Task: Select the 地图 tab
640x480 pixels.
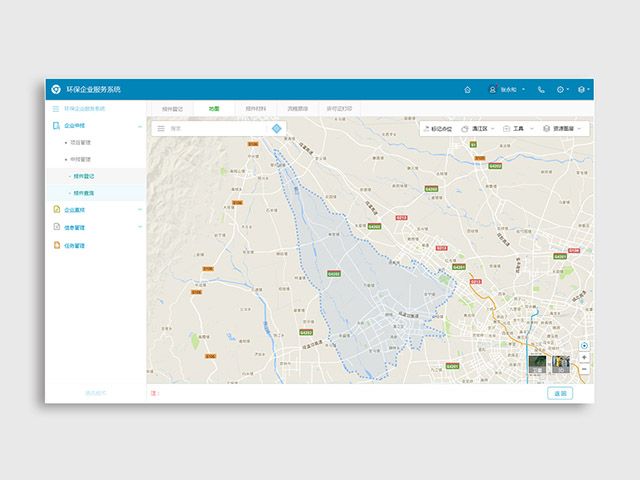Action: (214, 108)
